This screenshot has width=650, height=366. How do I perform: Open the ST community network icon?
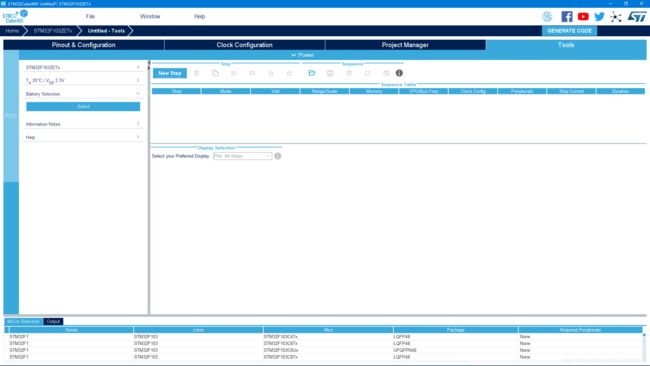(x=616, y=17)
